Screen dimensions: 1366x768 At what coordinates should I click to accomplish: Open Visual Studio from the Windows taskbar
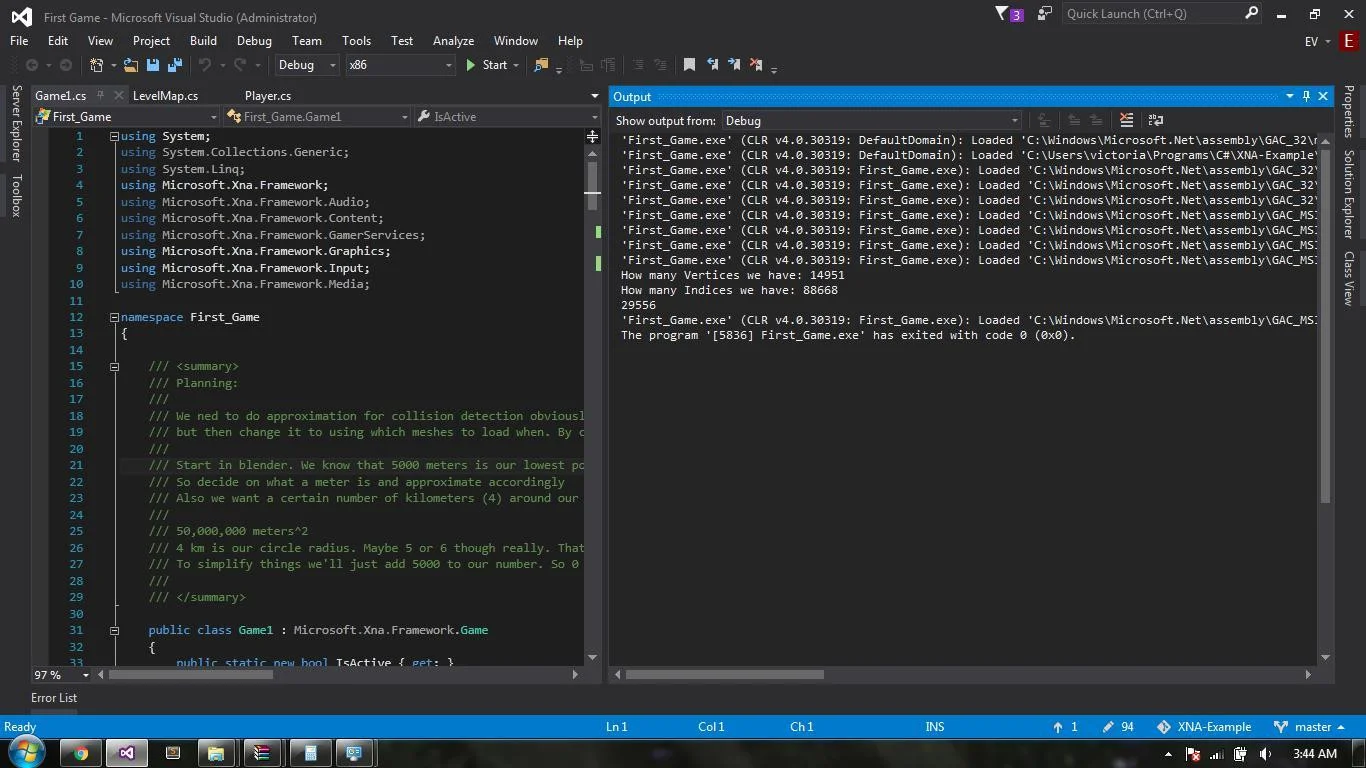pos(127,753)
